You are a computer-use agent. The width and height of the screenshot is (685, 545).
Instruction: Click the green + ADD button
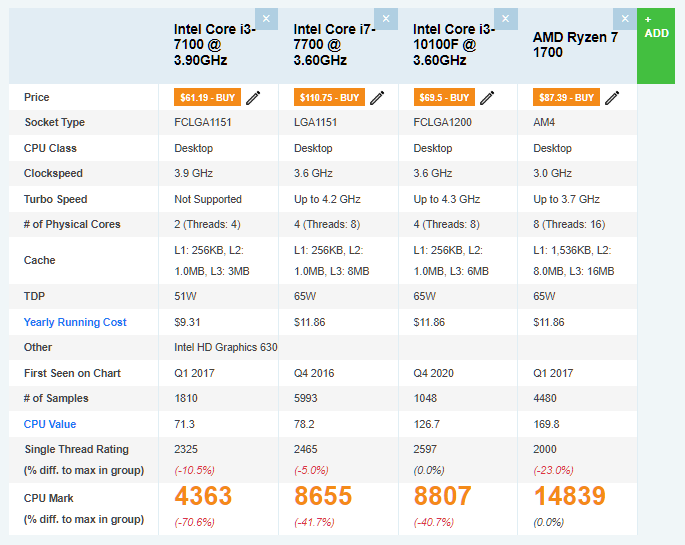click(x=656, y=46)
